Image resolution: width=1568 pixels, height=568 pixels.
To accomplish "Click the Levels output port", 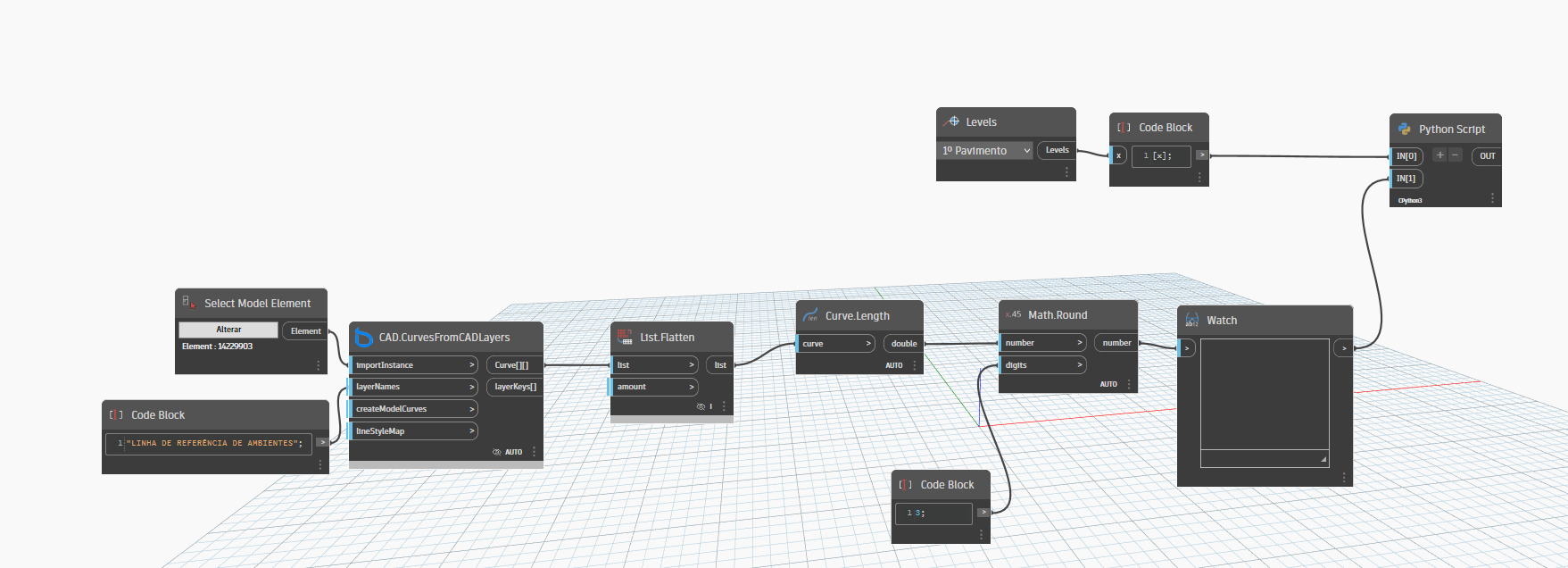I will pyautogui.click(x=1057, y=150).
